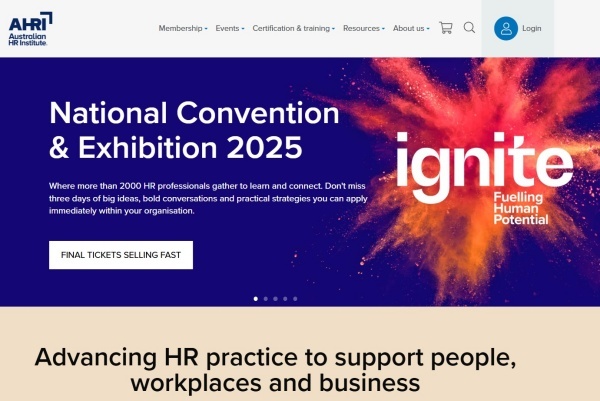Expand the Membership dropdown arrow

click(x=206, y=29)
